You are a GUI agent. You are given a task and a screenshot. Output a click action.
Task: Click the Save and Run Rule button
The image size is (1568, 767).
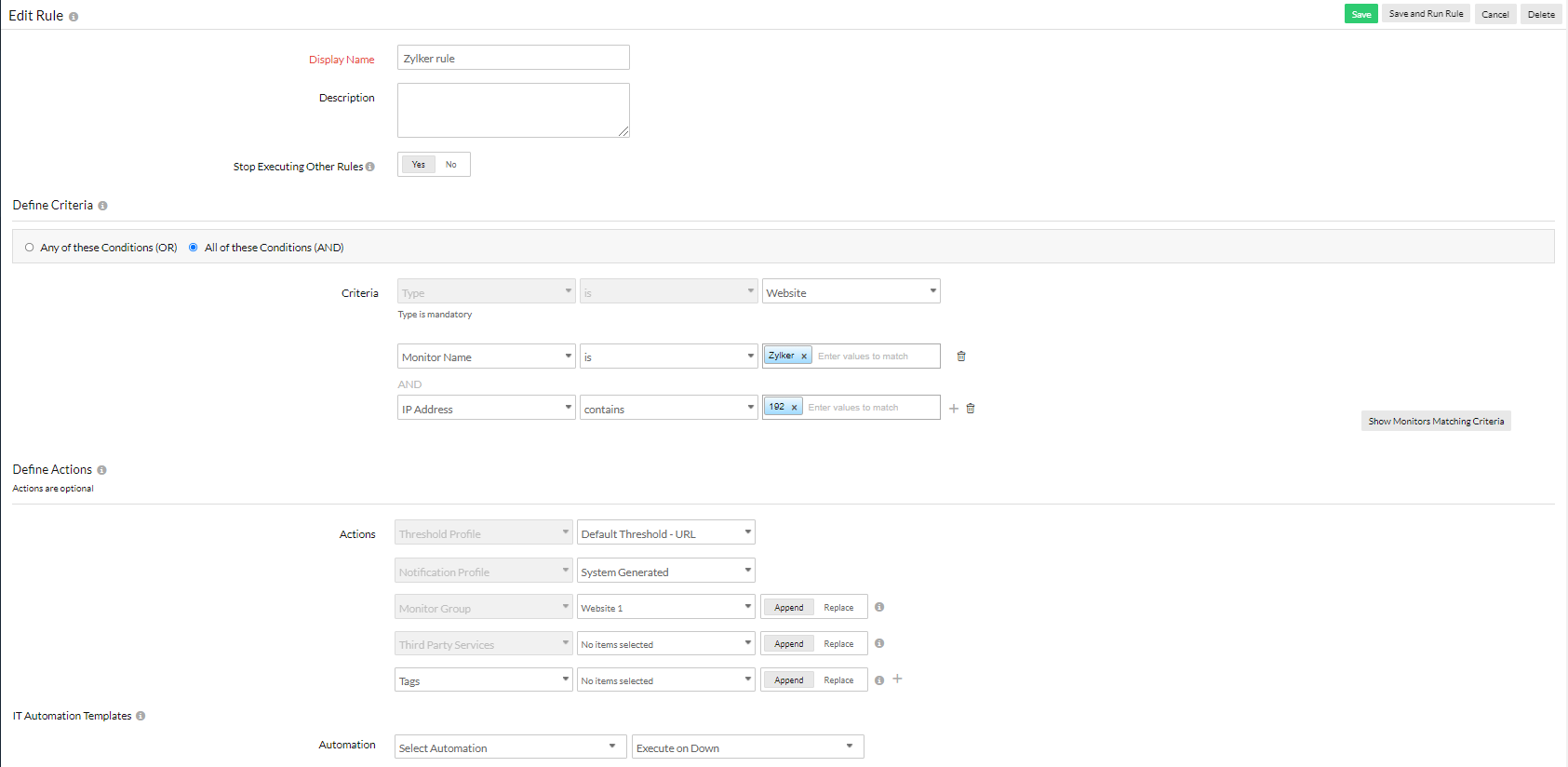1426,14
